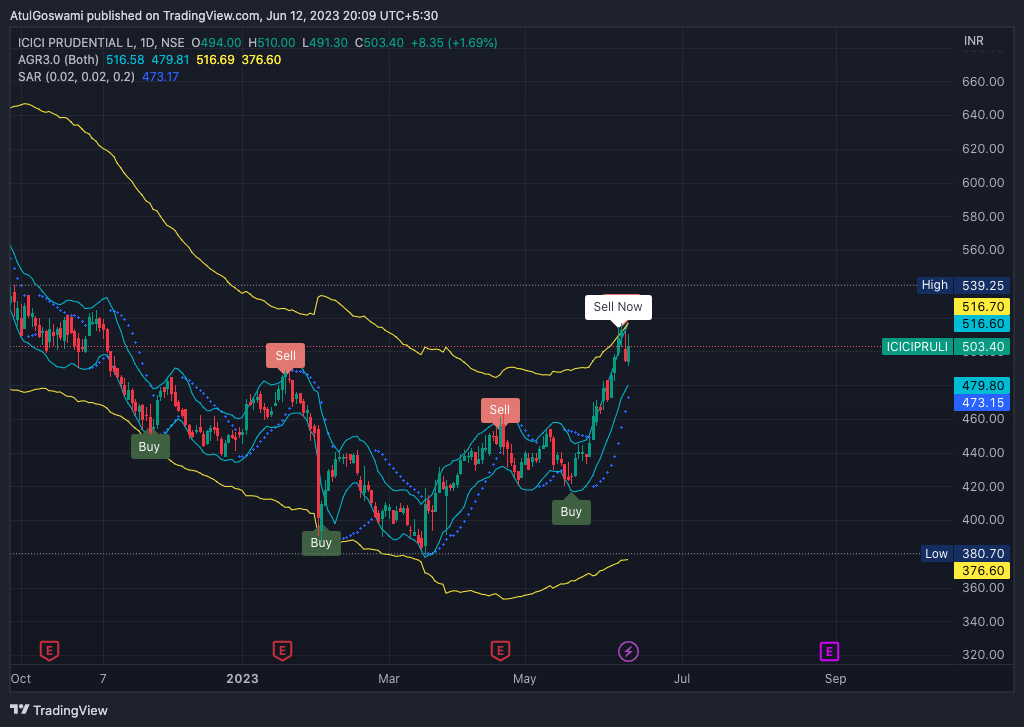The image size is (1024, 727).
Task: Click the INR currency label
Action: point(973,41)
